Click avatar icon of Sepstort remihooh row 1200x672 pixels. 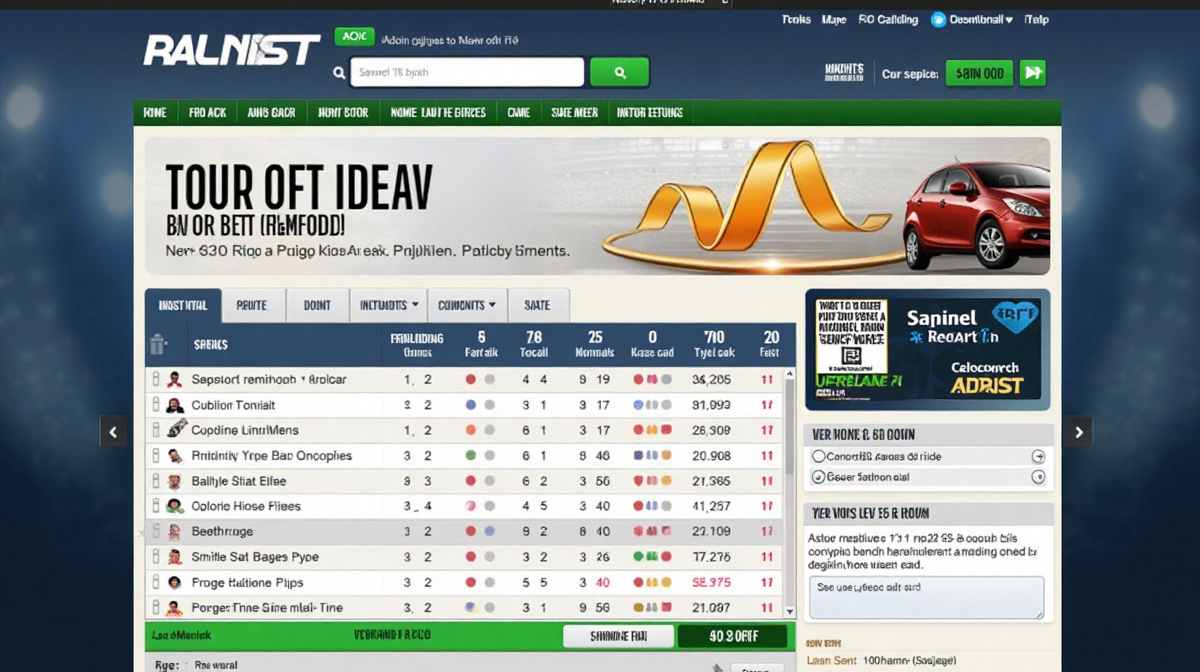coord(174,380)
